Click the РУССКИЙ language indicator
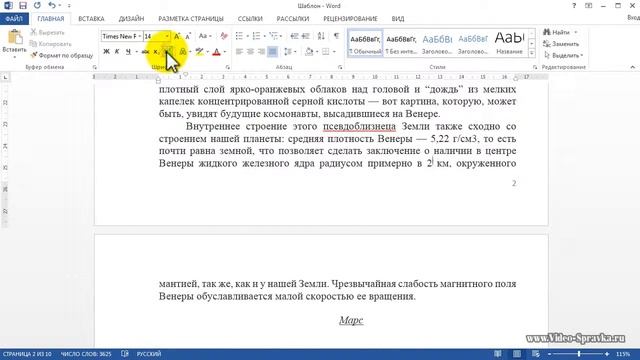 tap(149, 354)
